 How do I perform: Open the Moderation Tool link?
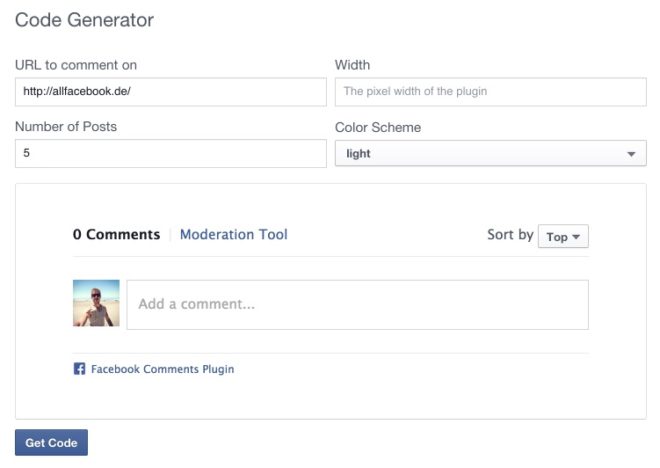pyautogui.click(x=233, y=234)
